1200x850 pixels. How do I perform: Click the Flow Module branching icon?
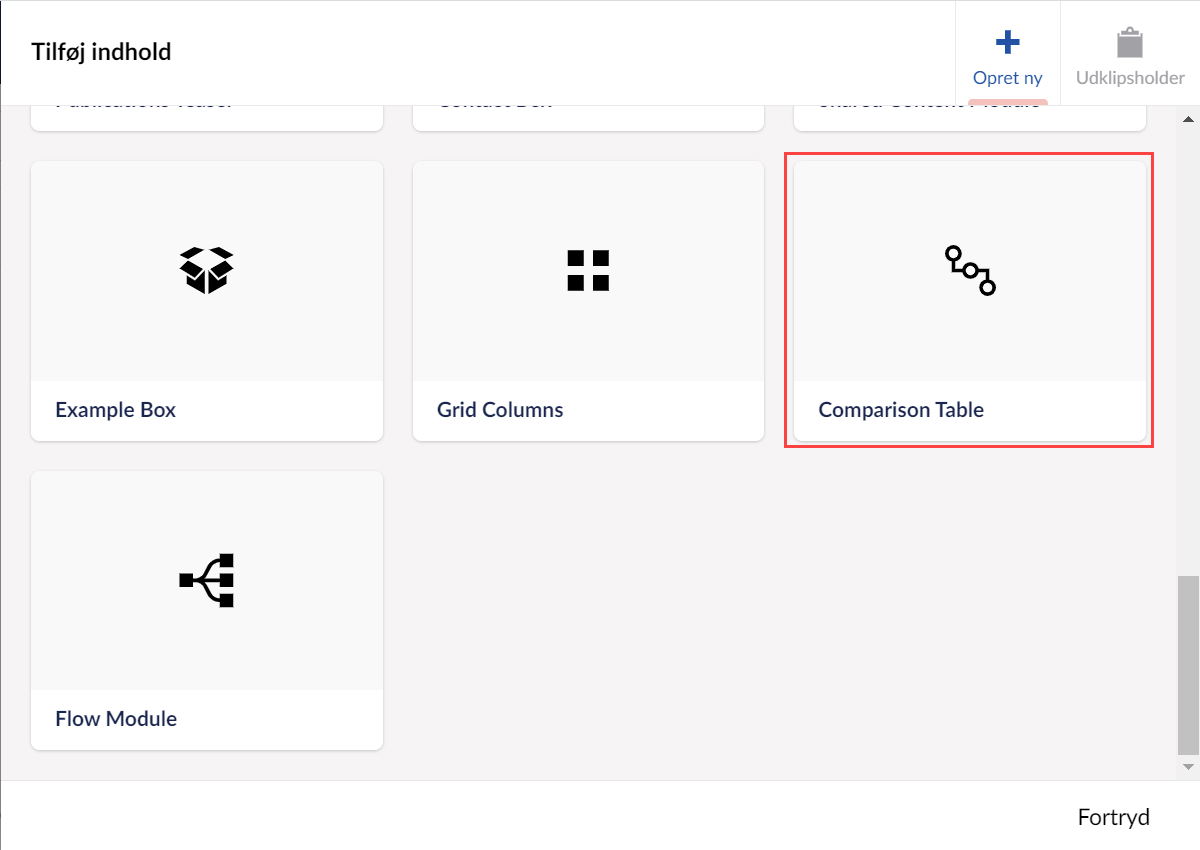coord(206,580)
